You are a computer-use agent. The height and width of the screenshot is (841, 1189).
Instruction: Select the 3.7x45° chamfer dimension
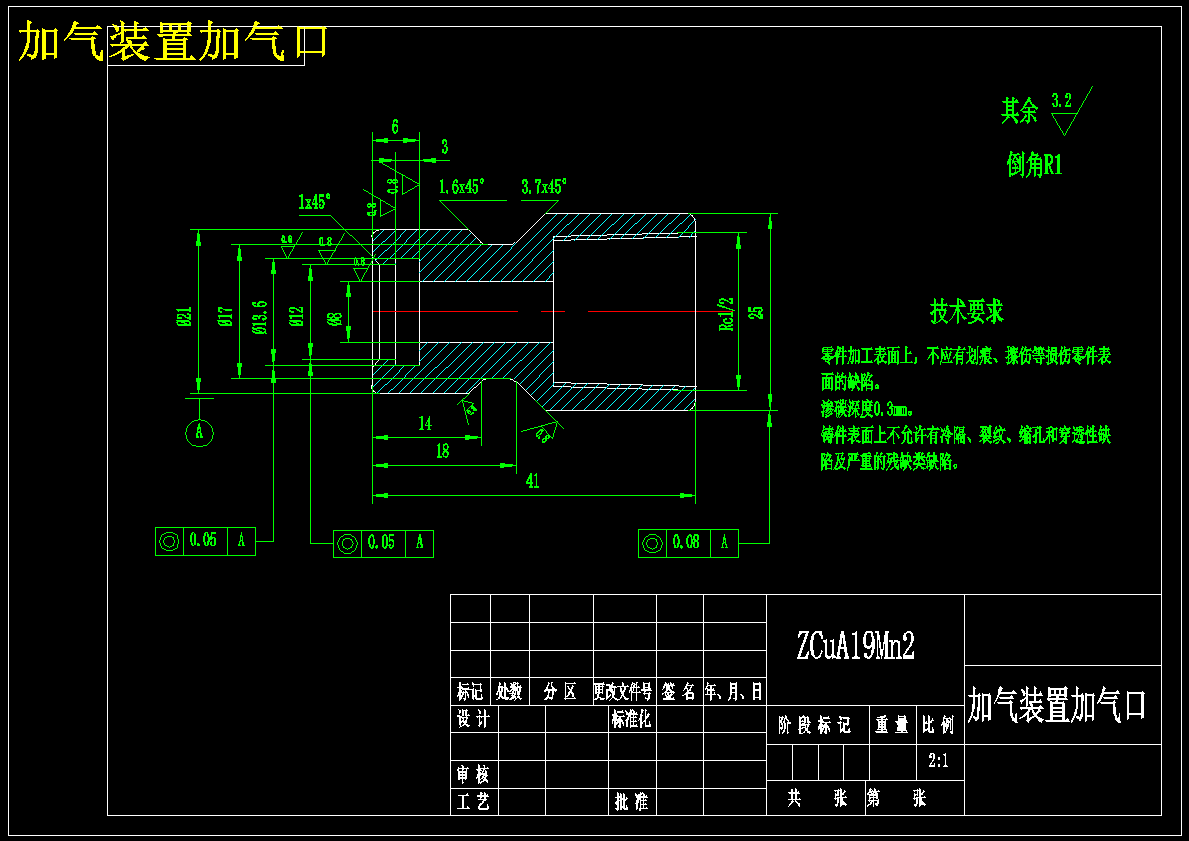tap(544, 187)
